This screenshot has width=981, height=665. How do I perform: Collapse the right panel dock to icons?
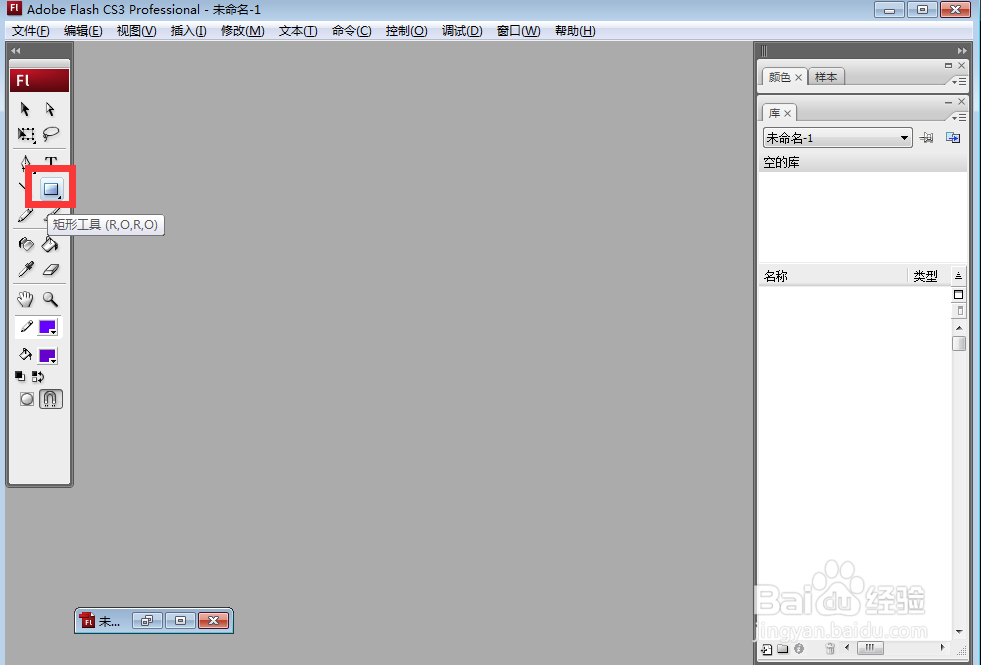(962, 51)
